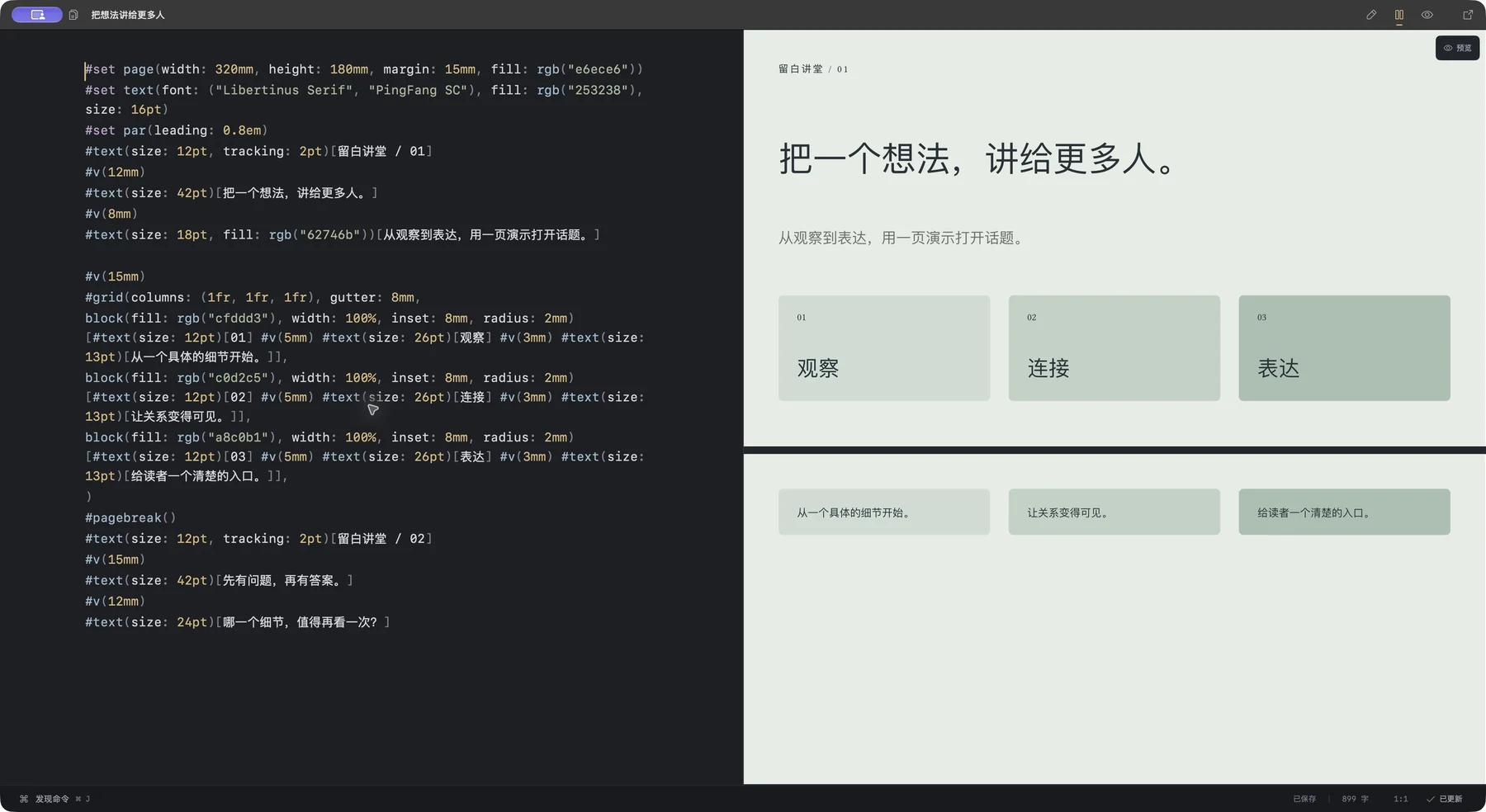Click the 观察 card in the preview
This screenshot has width=1486, height=812.
tap(884, 348)
